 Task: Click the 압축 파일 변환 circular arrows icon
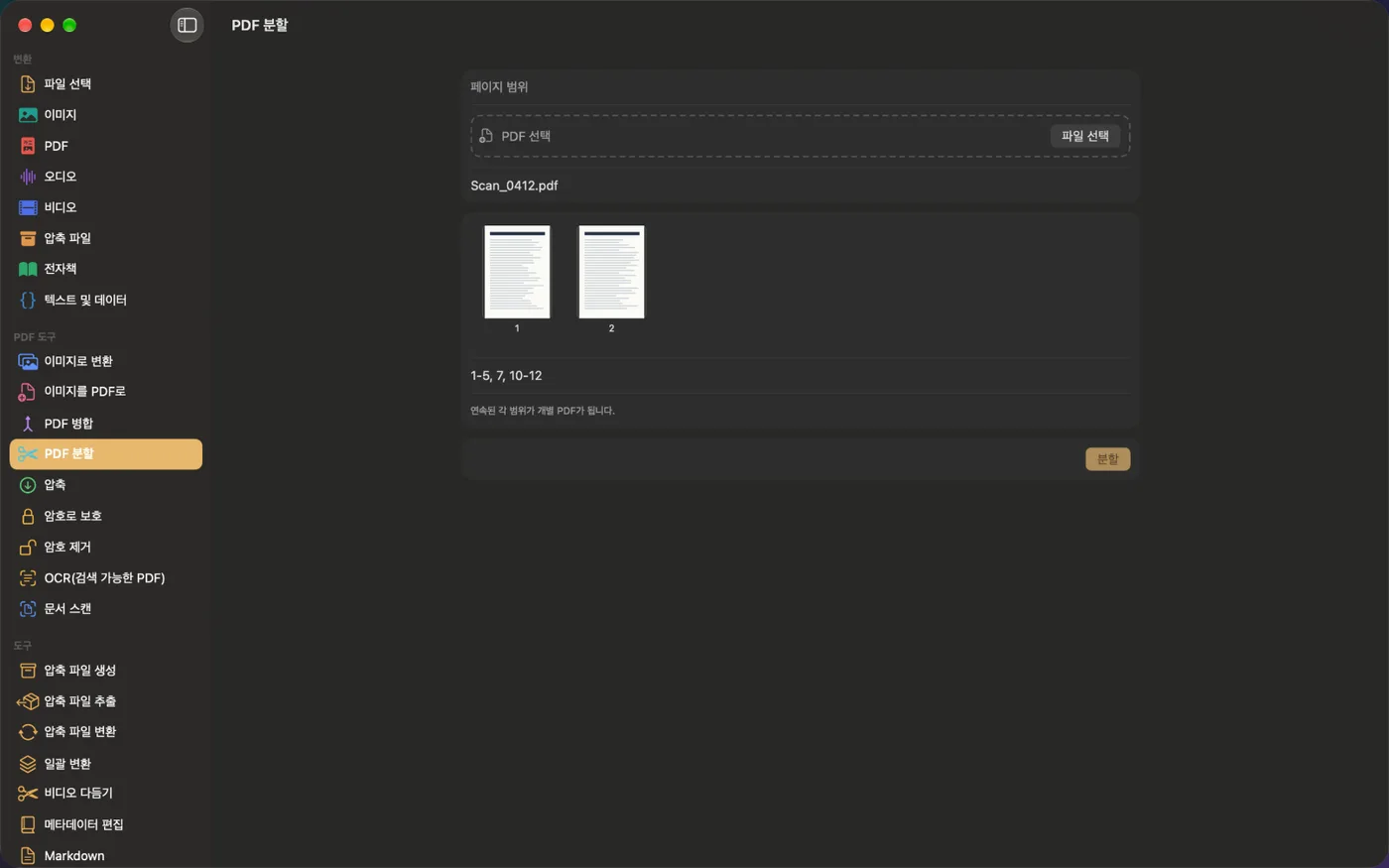[28, 732]
